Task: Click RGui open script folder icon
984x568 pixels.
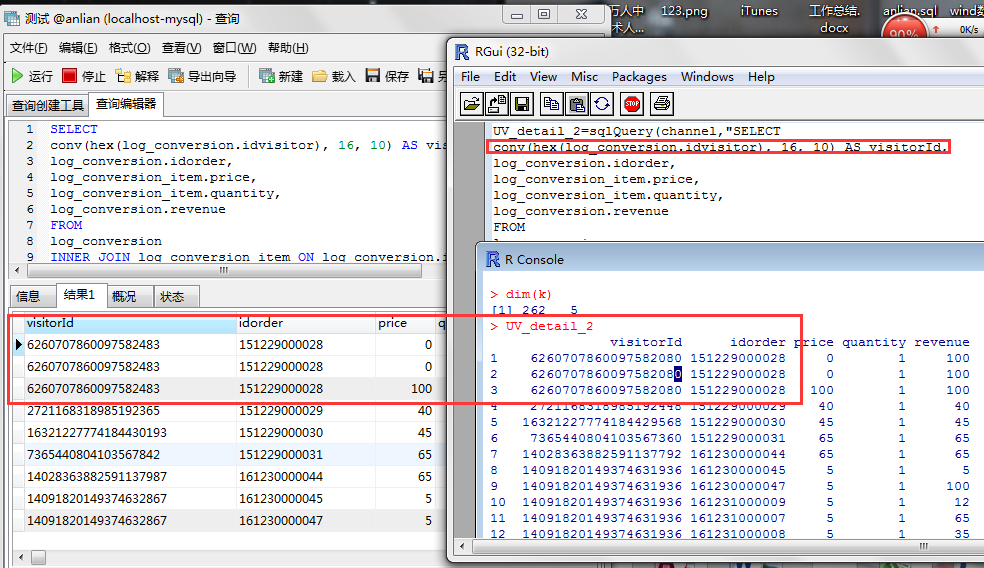Action: tap(472, 103)
